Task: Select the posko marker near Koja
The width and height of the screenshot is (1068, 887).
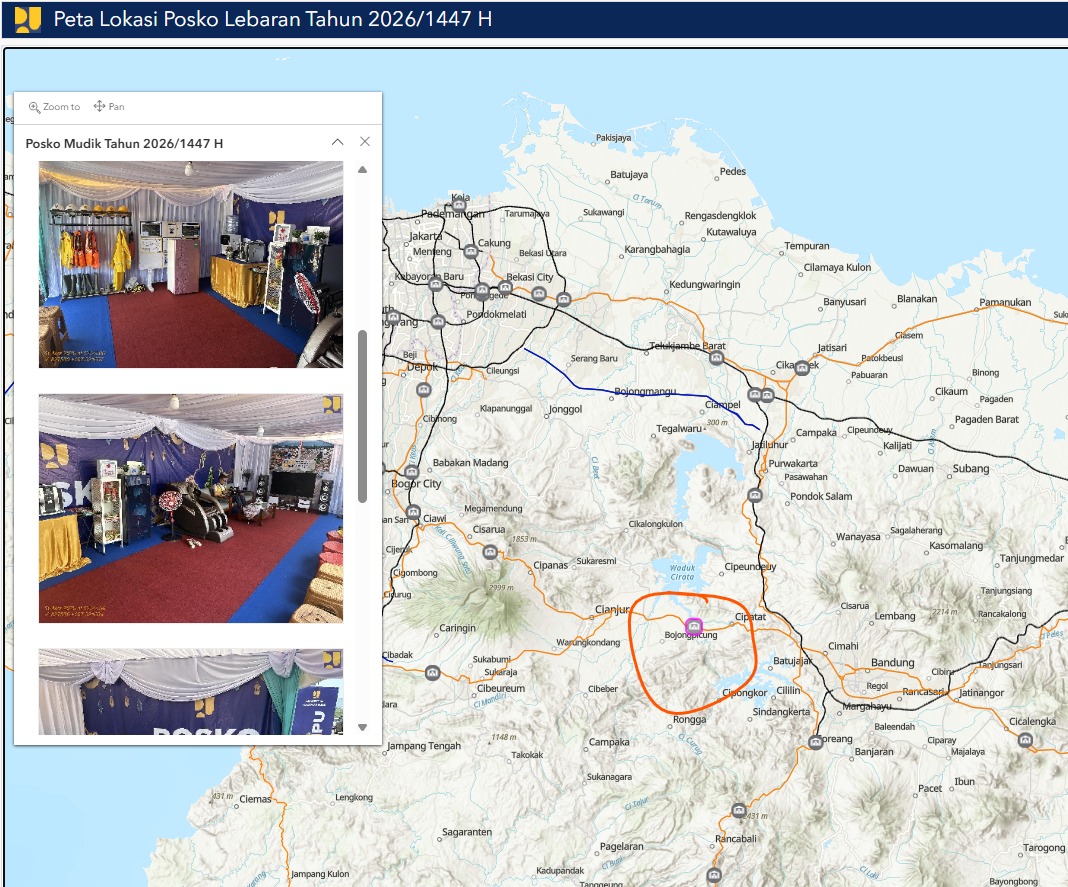Action: (460, 207)
